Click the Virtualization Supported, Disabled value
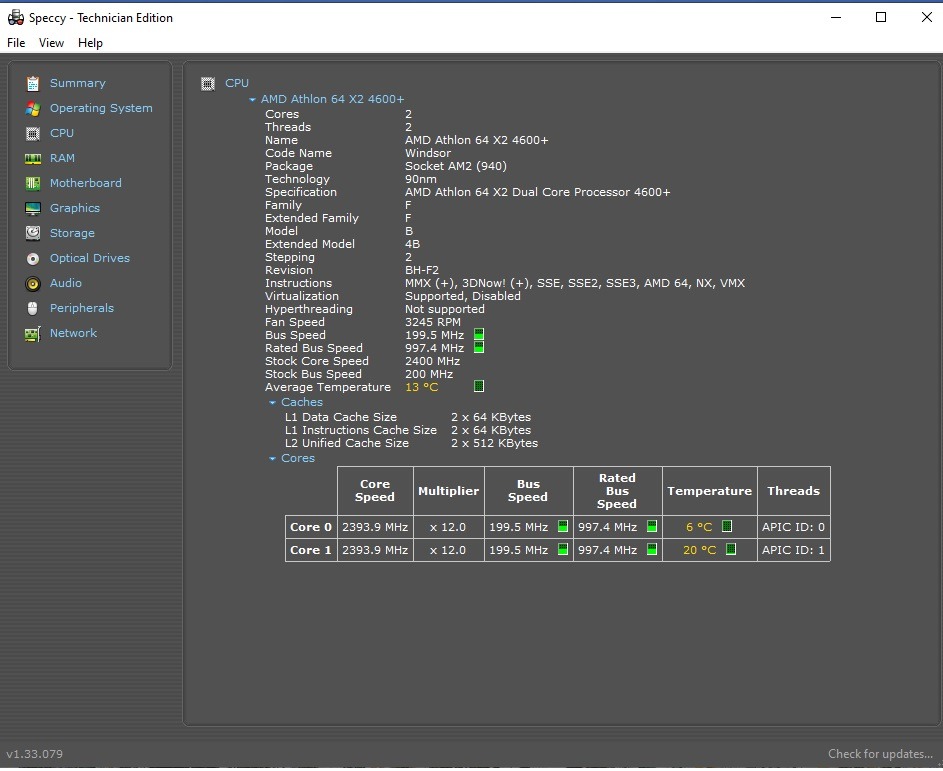 pyautogui.click(x=462, y=296)
